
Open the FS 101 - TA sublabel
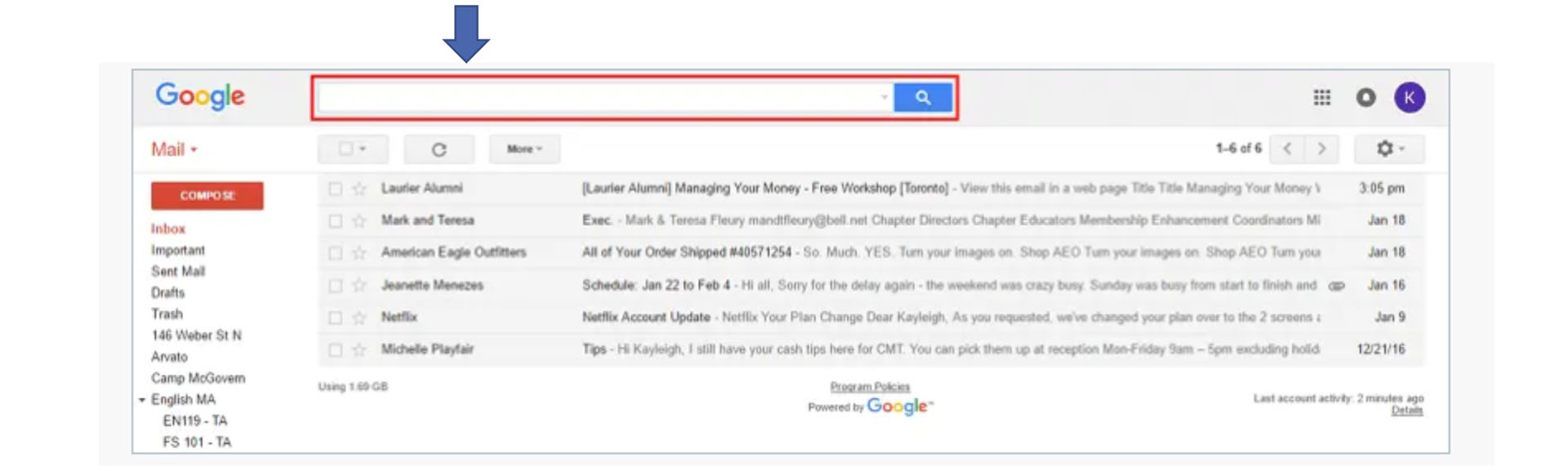click(197, 442)
